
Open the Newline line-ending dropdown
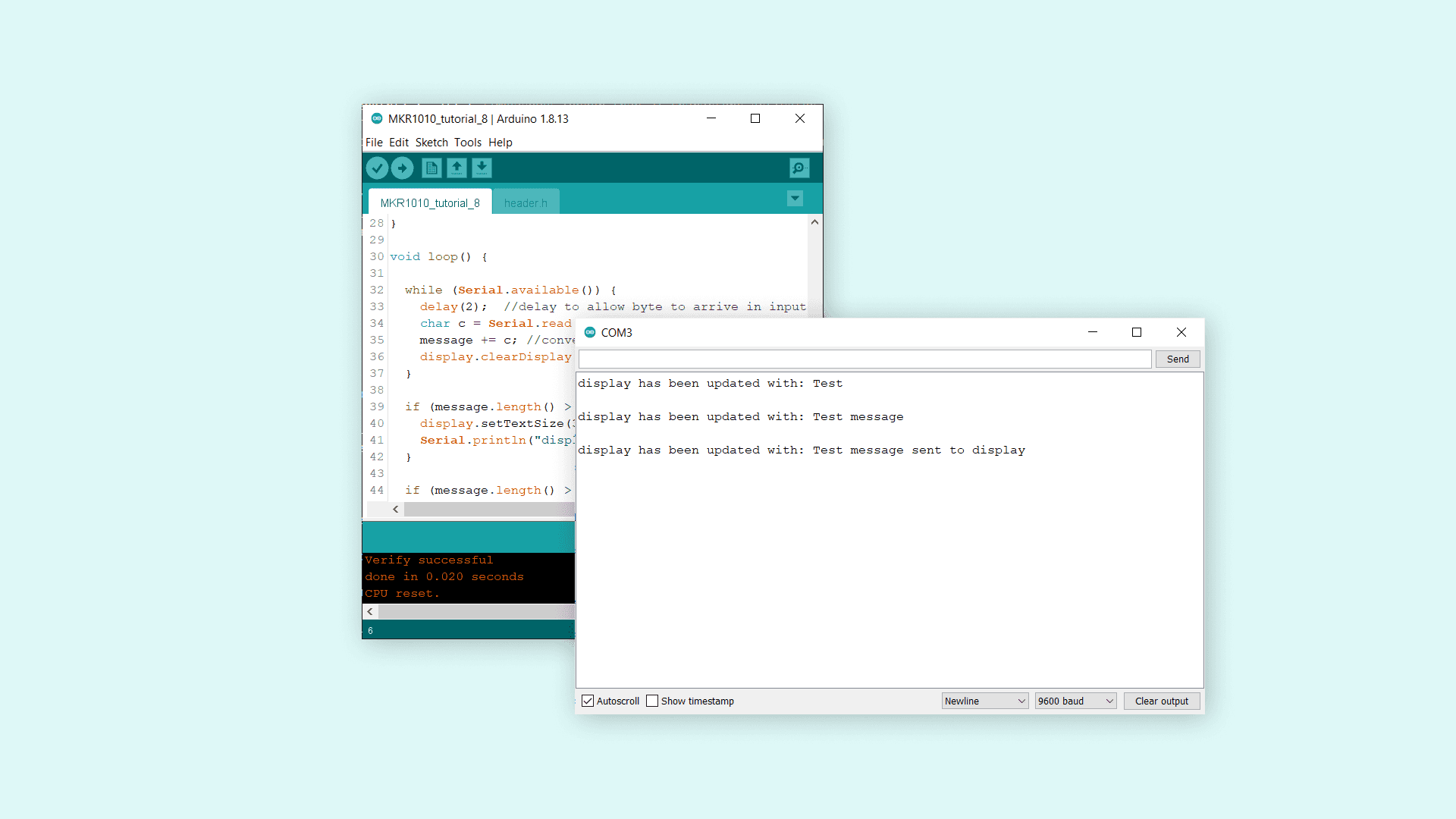point(984,701)
